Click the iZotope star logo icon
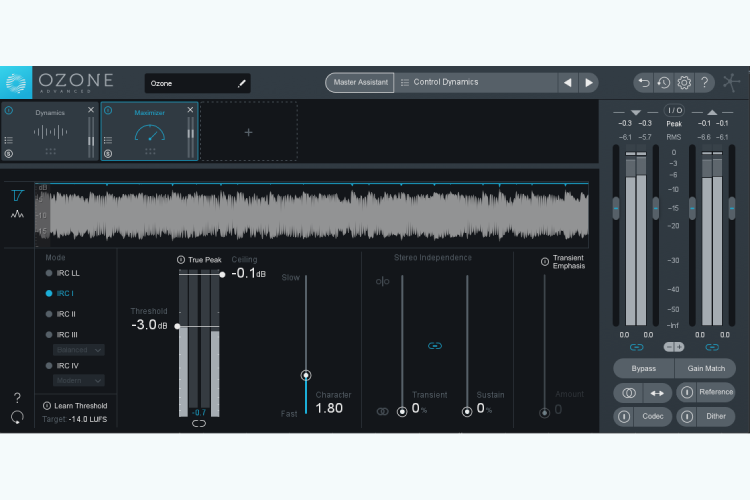 tap(731, 82)
